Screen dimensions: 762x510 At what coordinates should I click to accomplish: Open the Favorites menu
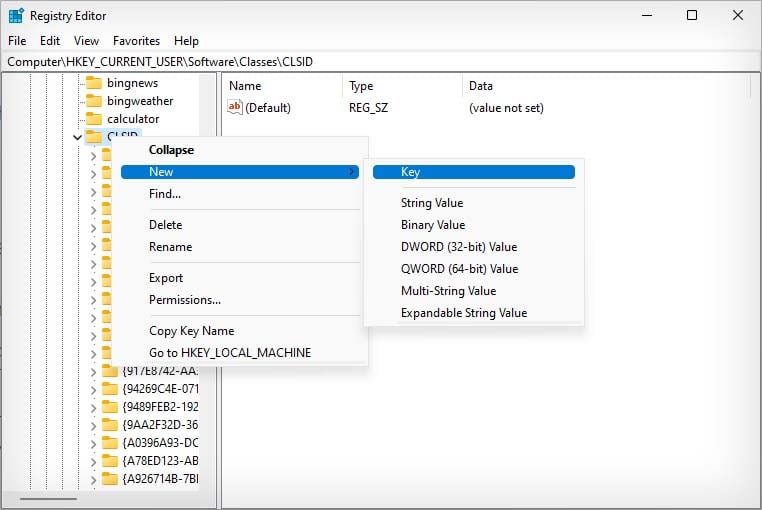pyautogui.click(x=136, y=41)
